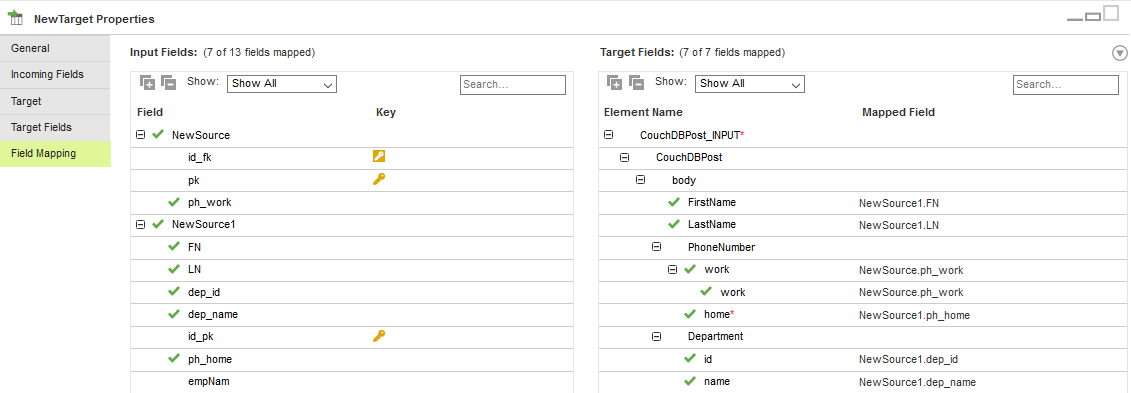Viewport: 1131px width, 393px height.
Task: Click collapse all icon in Target Fields
Action: coord(636,83)
